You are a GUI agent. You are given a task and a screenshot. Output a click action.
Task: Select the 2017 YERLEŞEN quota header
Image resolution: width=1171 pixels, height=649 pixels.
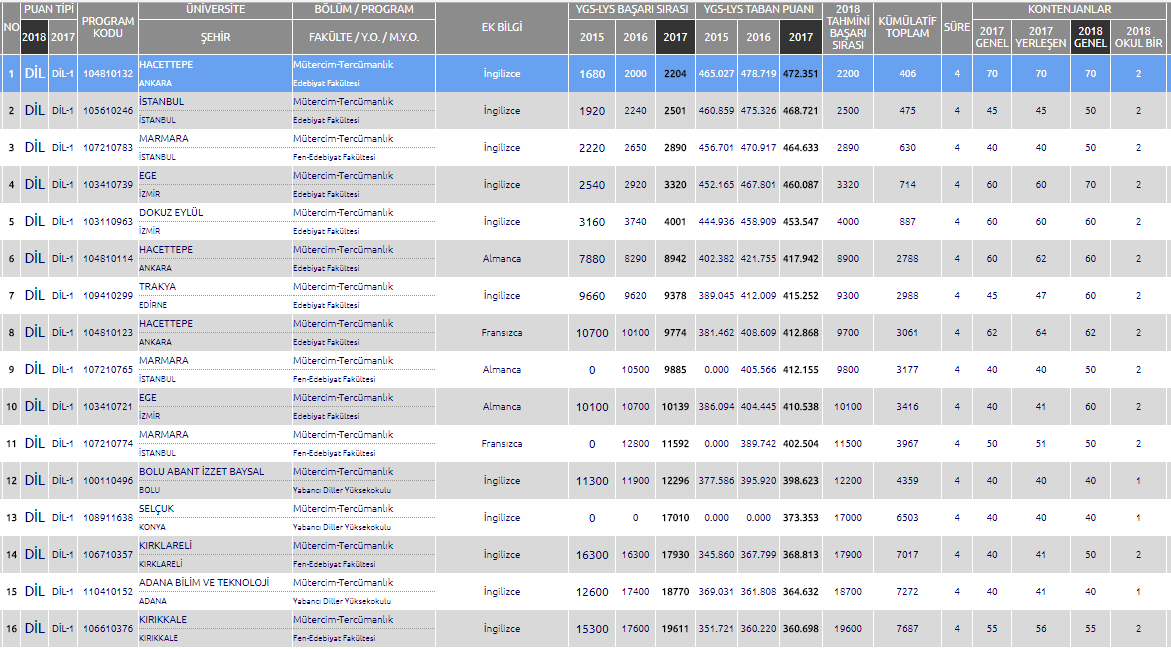coord(1040,37)
